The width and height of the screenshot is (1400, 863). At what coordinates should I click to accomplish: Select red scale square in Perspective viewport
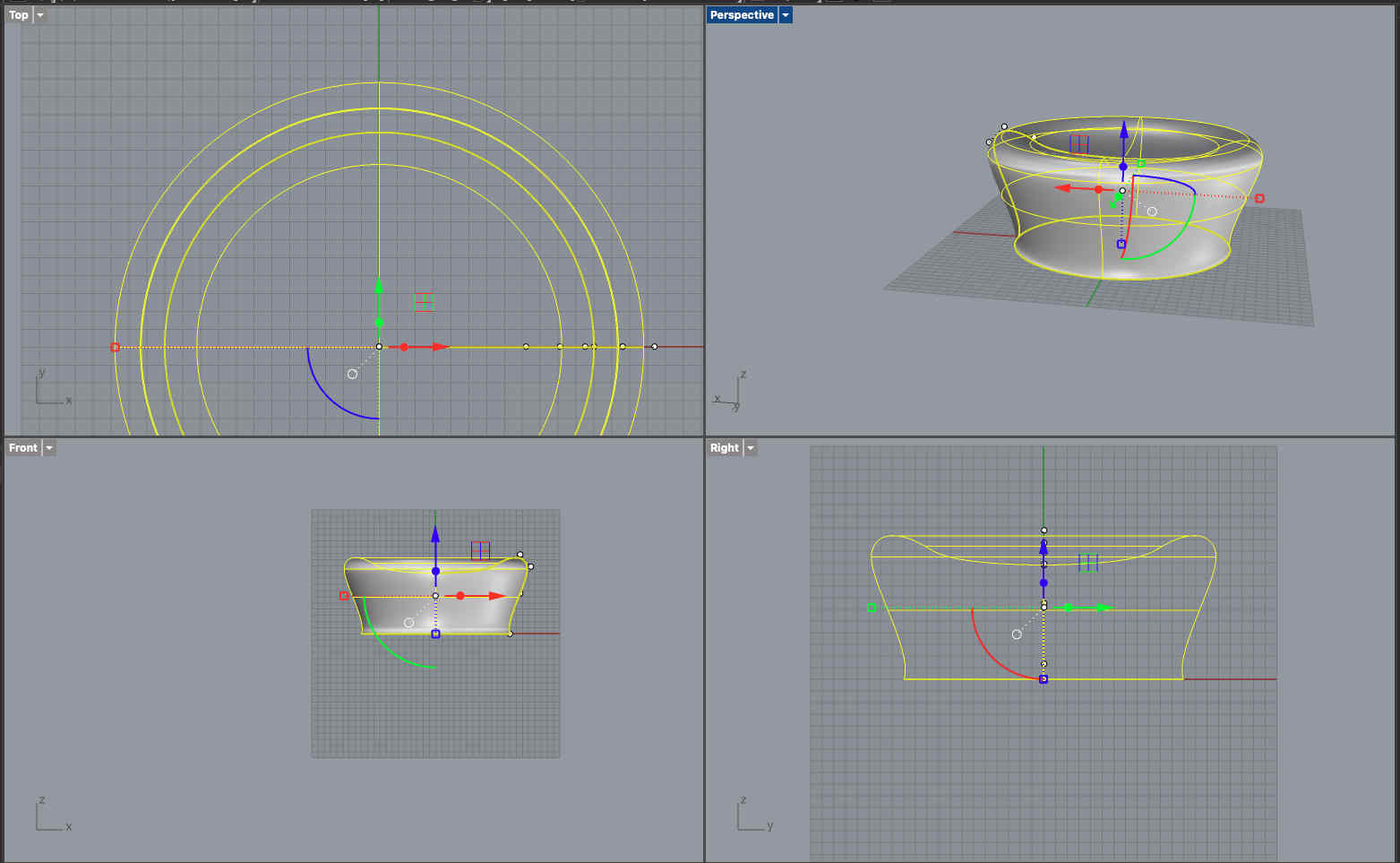point(1259,198)
